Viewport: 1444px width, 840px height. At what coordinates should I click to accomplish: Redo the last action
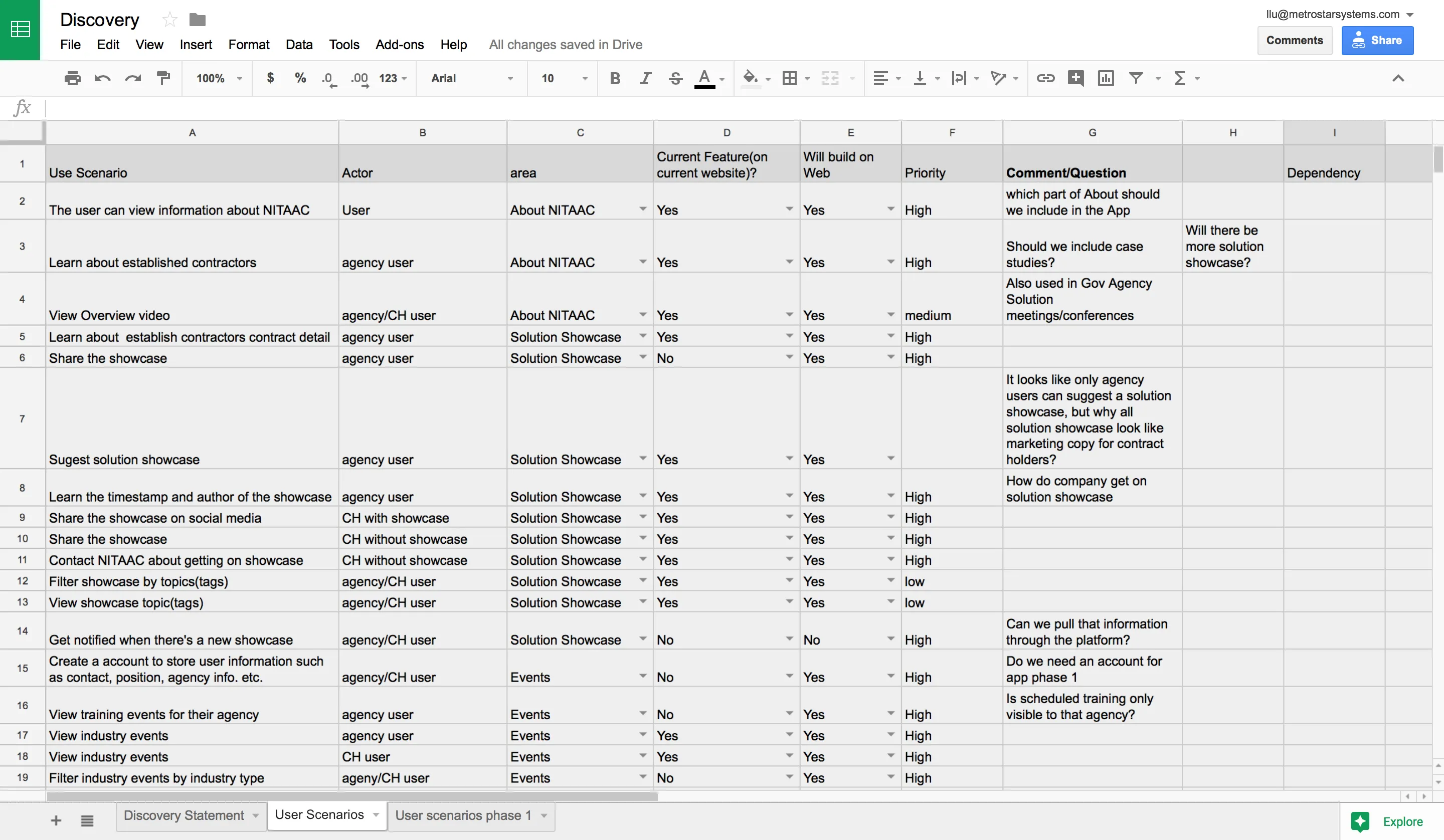point(133,79)
